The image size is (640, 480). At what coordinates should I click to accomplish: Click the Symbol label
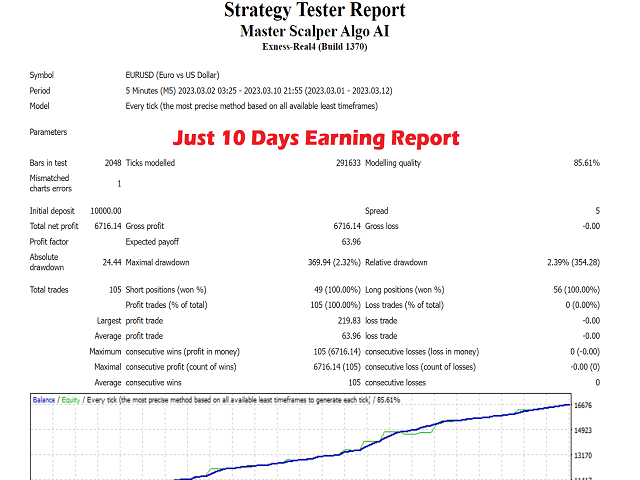pos(41,75)
